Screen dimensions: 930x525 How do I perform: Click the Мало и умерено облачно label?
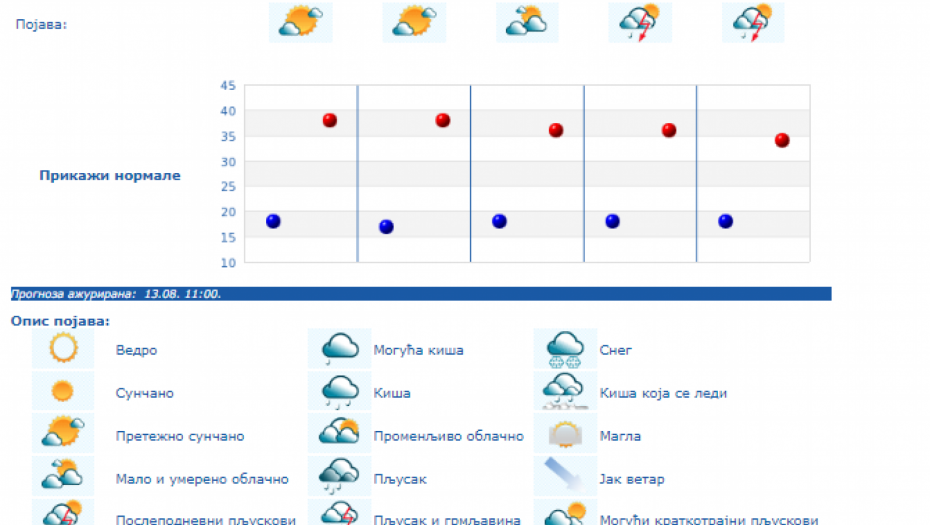point(202,480)
